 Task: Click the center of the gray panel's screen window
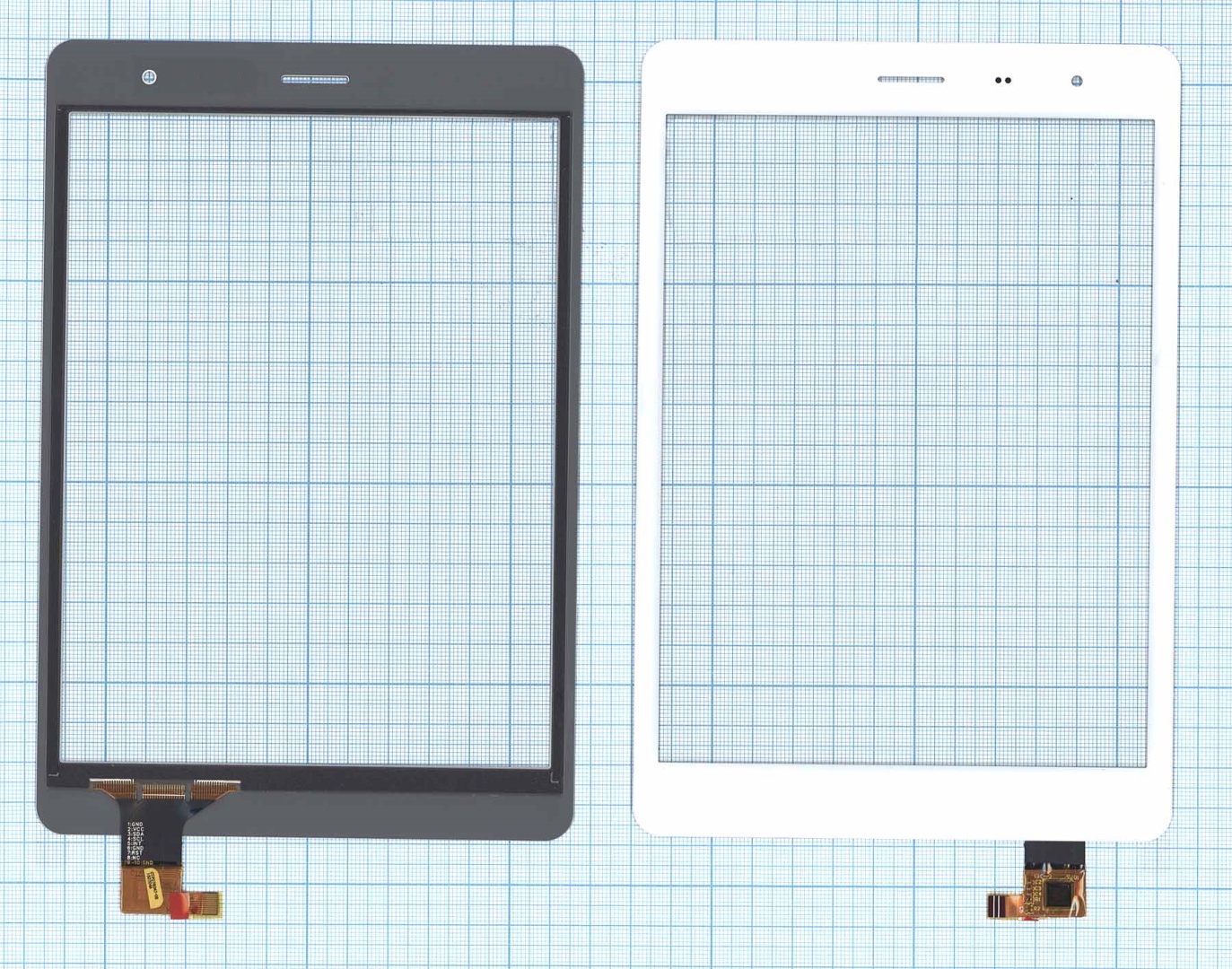(310, 440)
